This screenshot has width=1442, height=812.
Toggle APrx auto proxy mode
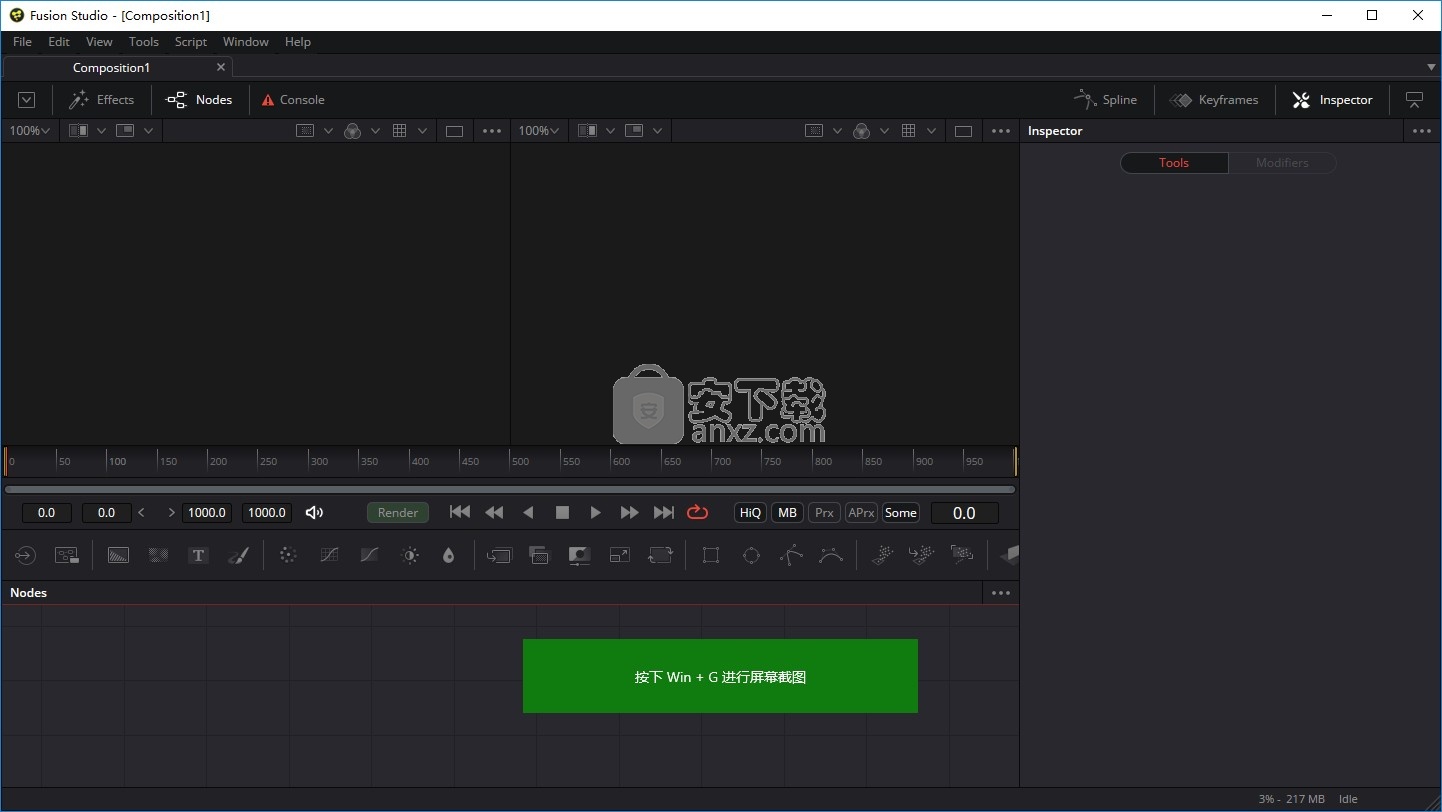click(861, 513)
